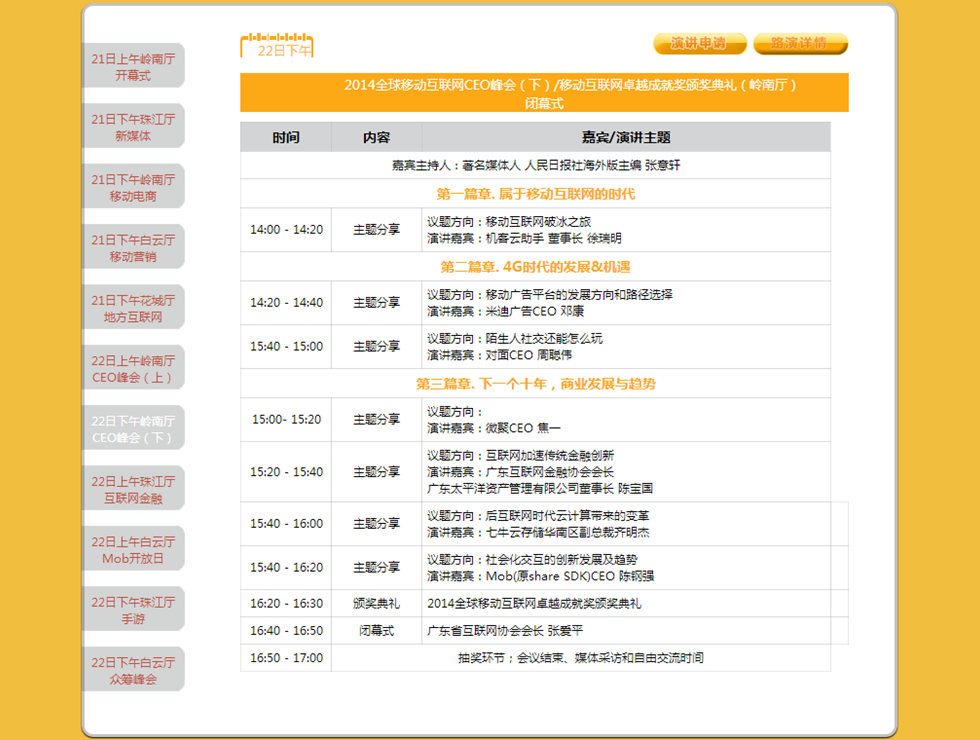Click heading 第二篇章. 4G时代的发展&机遇
The height and width of the screenshot is (740, 980).
pos(536,267)
